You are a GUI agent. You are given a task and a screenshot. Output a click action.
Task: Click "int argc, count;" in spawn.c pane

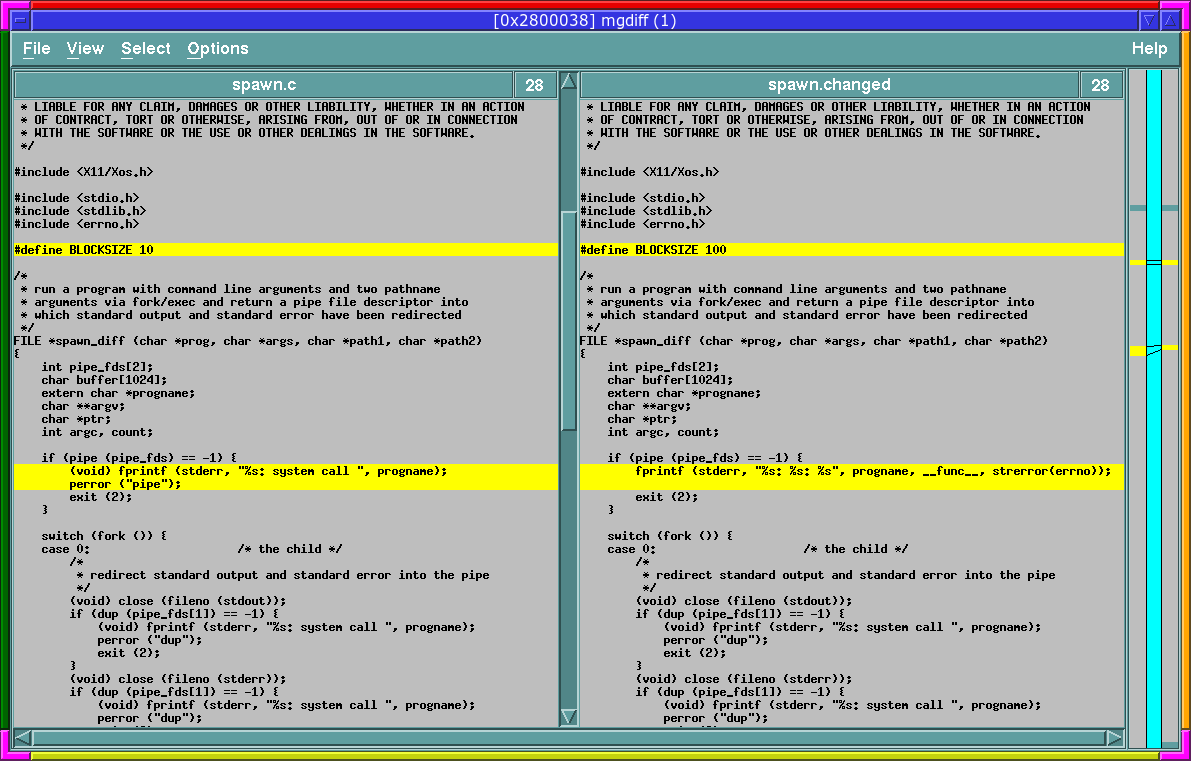pyautogui.click(x=97, y=432)
